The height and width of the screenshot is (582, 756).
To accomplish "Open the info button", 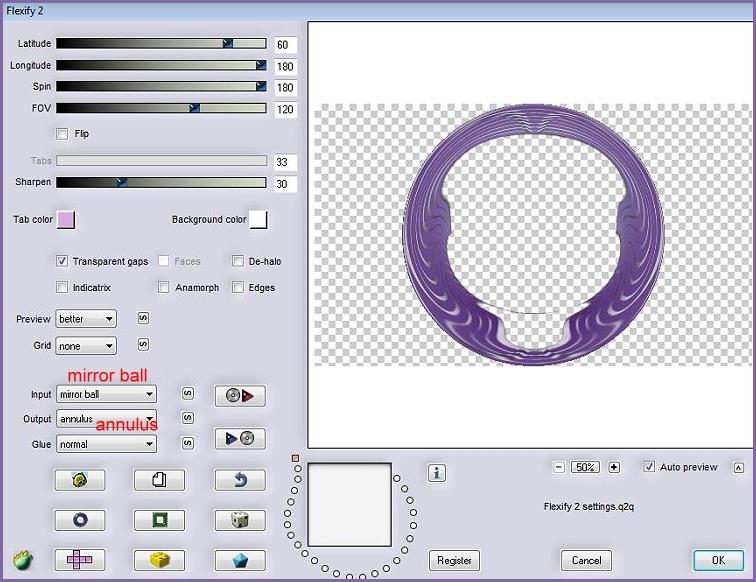I will click(436, 473).
